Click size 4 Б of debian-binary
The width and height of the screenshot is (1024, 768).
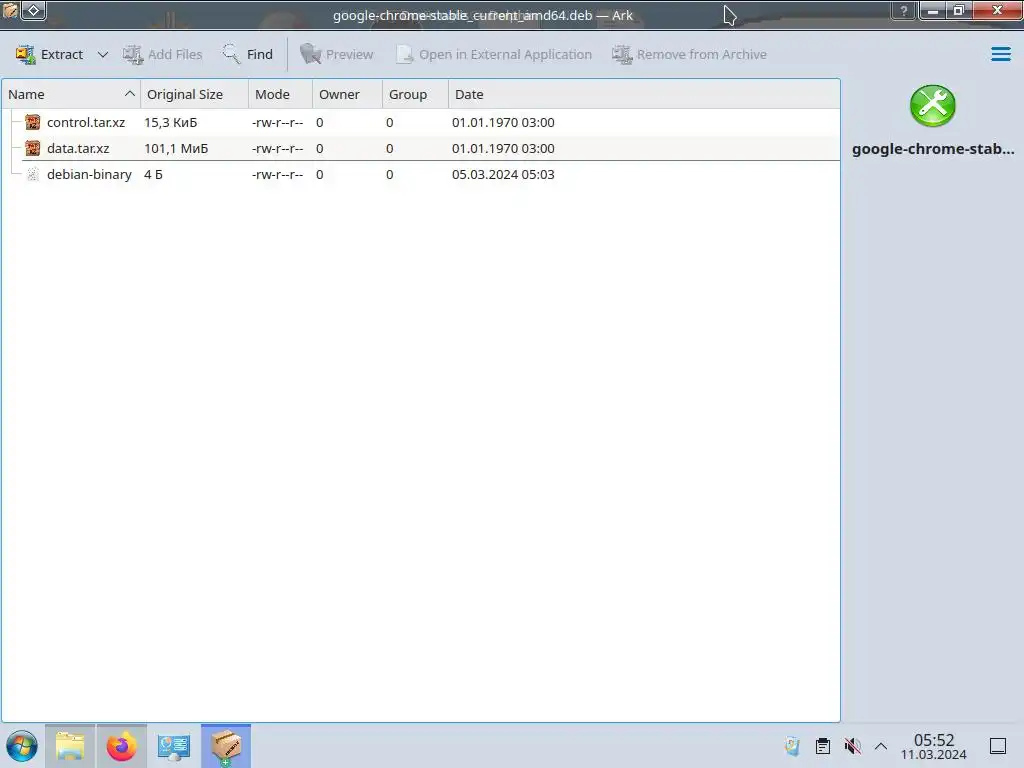(x=153, y=174)
